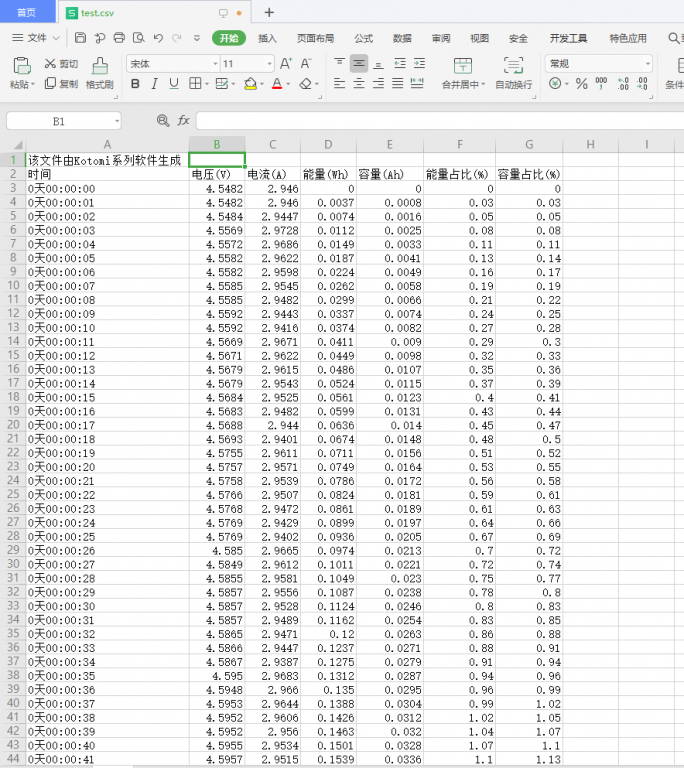This screenshot has height=768, width=684.
Task: Click the percent style icon
Action: click(581, 84)
